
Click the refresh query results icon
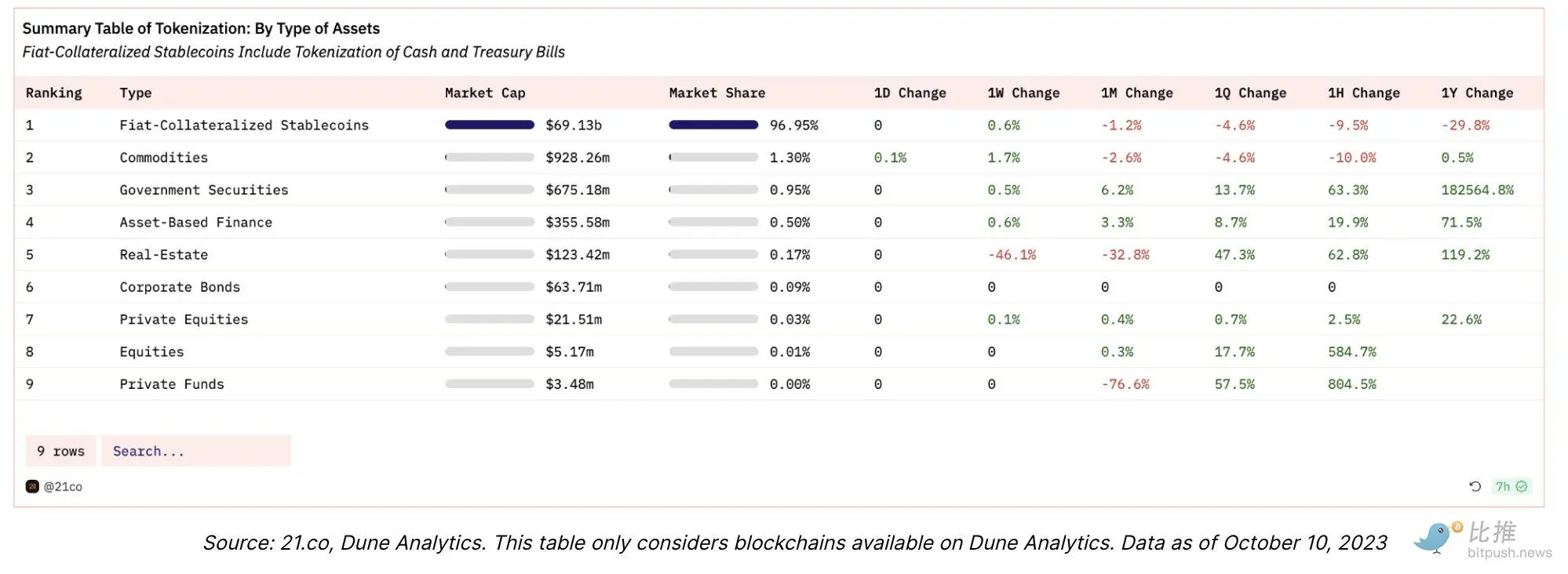(1475, 487)
